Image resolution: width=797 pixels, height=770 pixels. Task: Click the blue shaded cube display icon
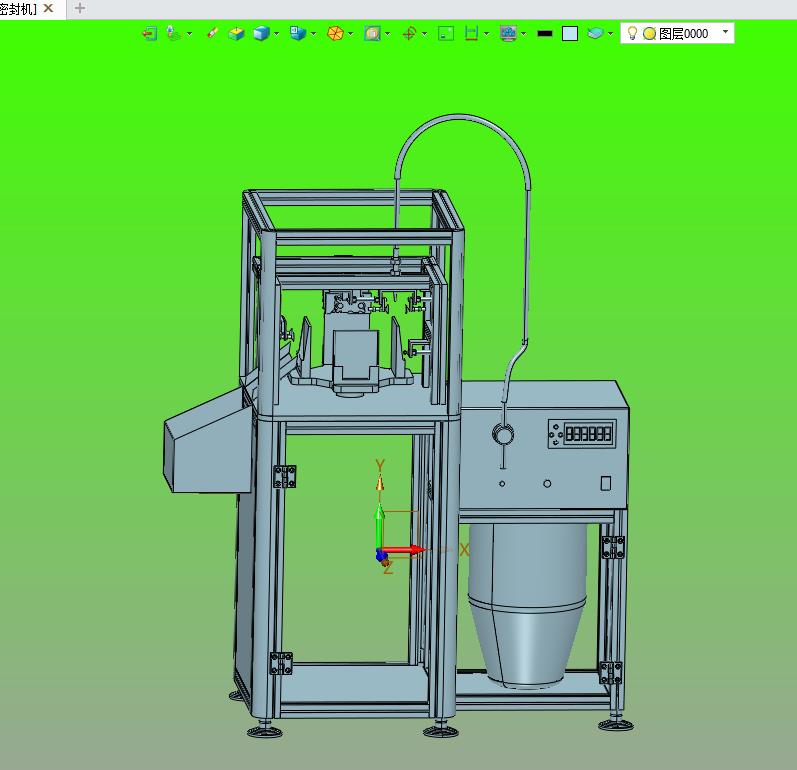261,34
